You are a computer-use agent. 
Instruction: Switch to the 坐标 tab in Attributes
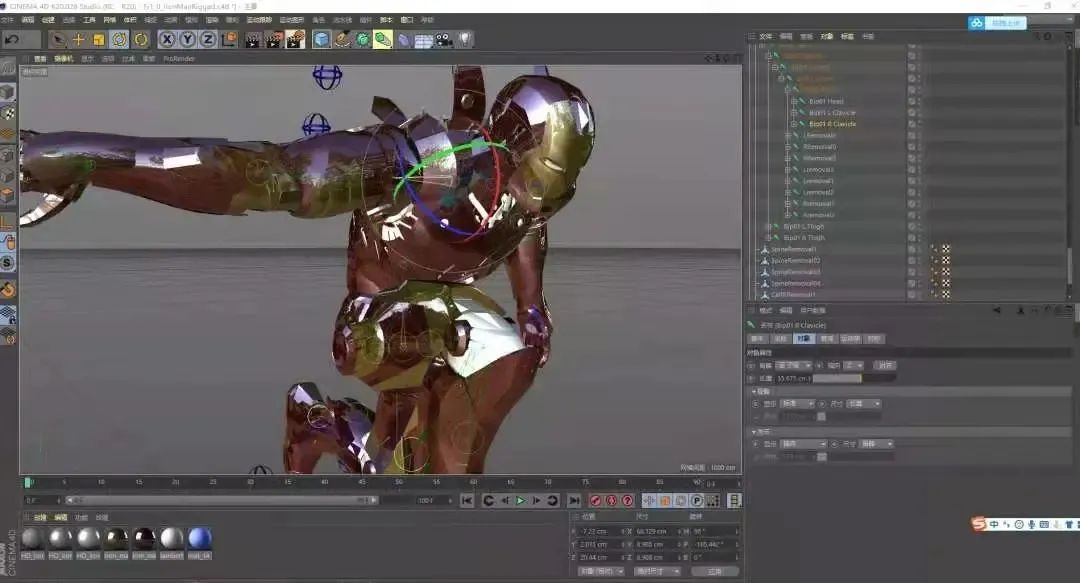click(781, 339)
